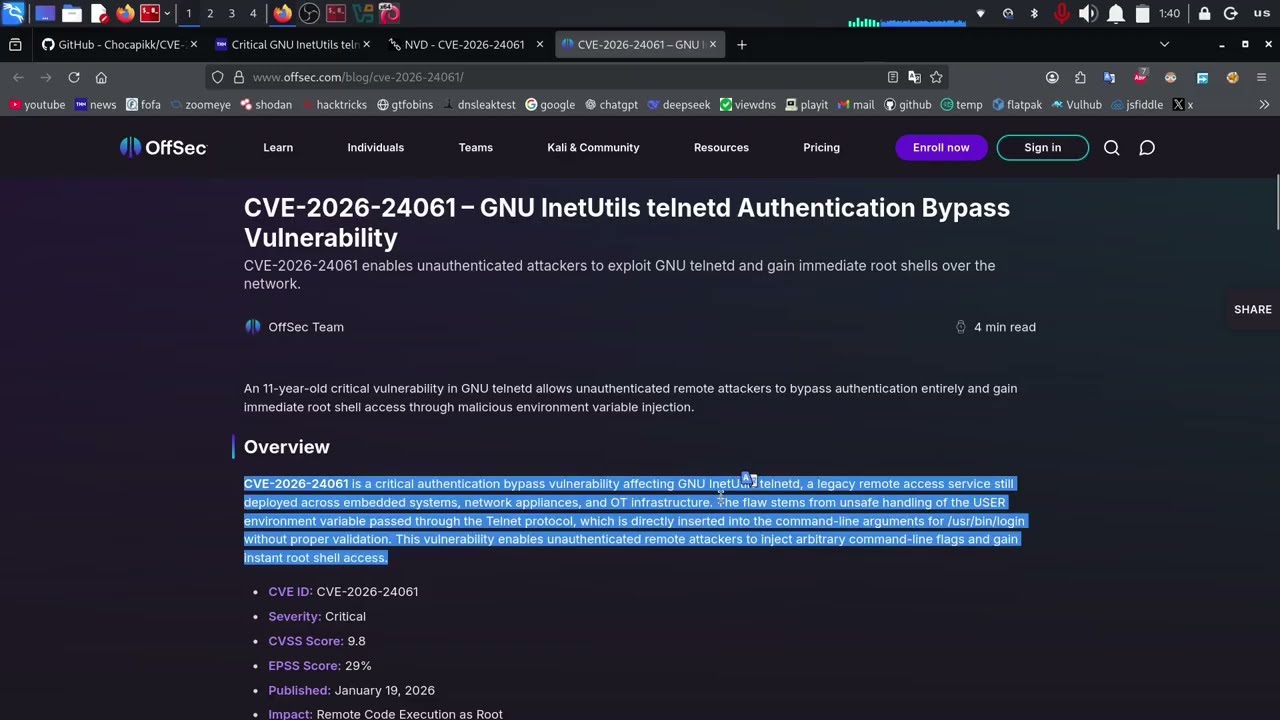The height and width of the screenshot is (720, 1280).
Task: Open the site search magnifier
Action: (x=1111, y=147)
